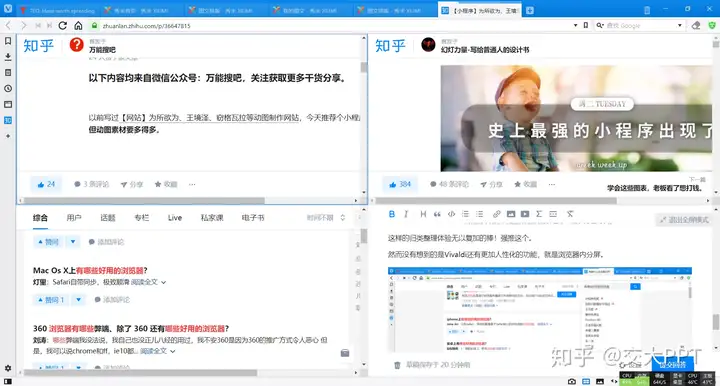The image size is (720, 386).
Task: Select the 话题 search tab
Action: (x=108, y=218)
